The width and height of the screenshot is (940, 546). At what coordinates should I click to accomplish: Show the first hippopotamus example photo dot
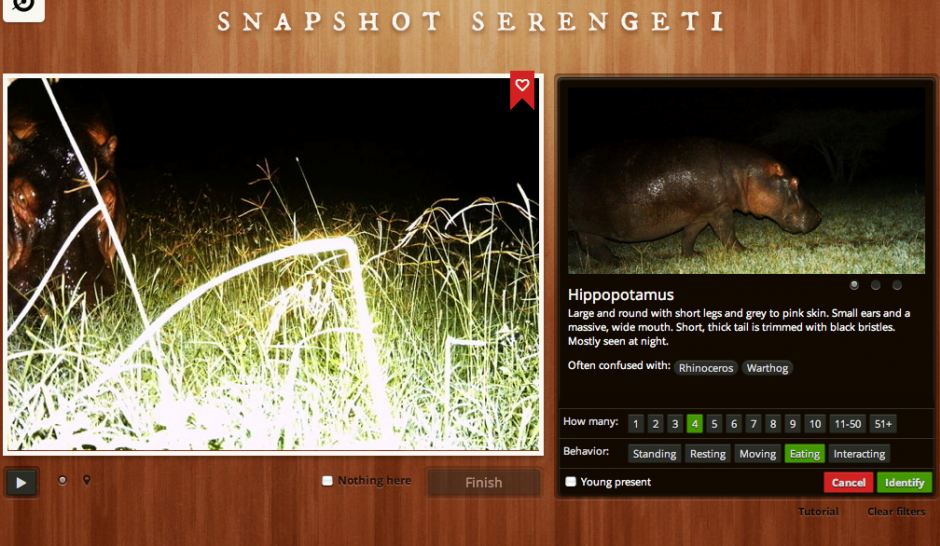(854, 285)
